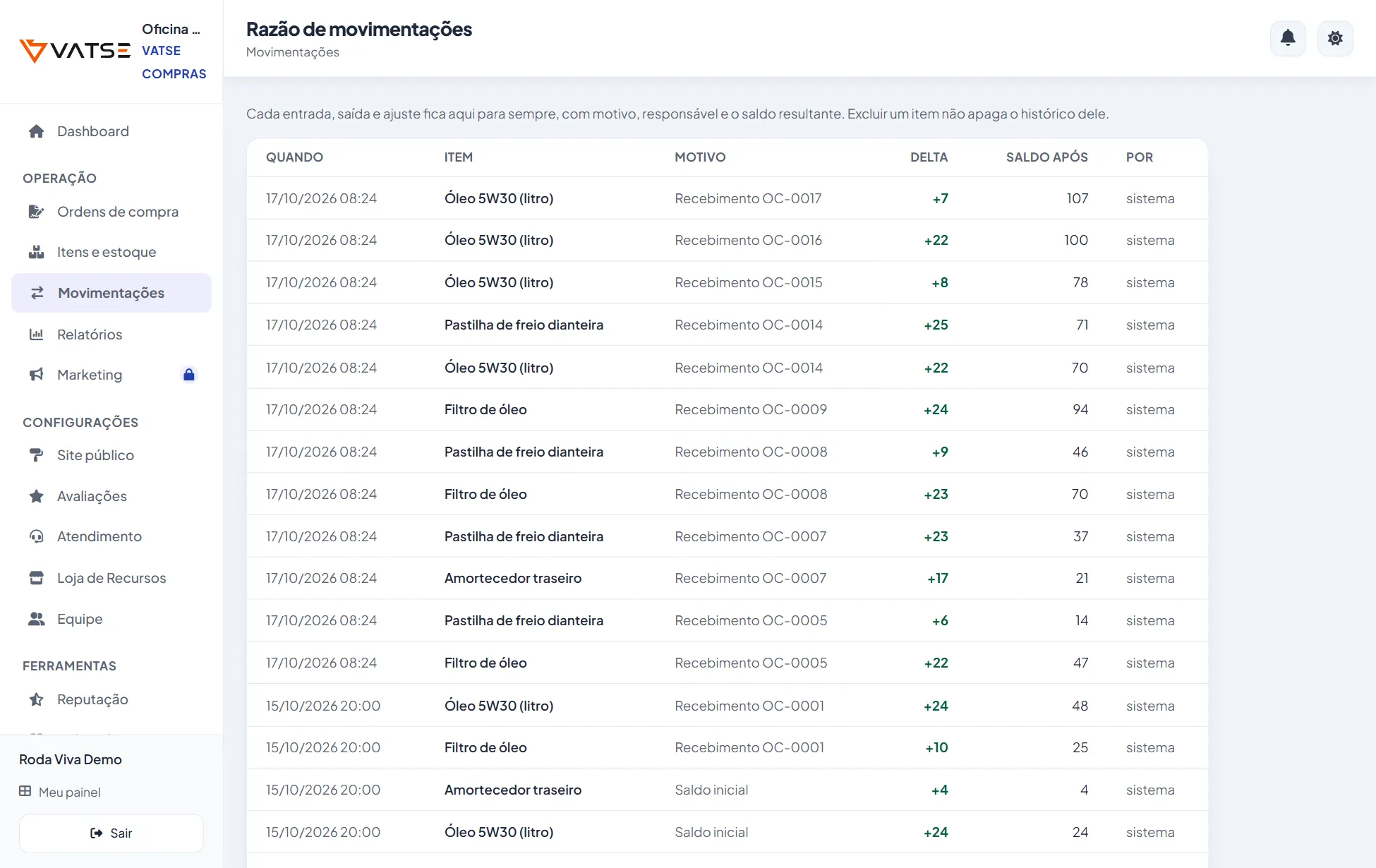Select the Recebimento OC-0017 row

pos(728,198)
